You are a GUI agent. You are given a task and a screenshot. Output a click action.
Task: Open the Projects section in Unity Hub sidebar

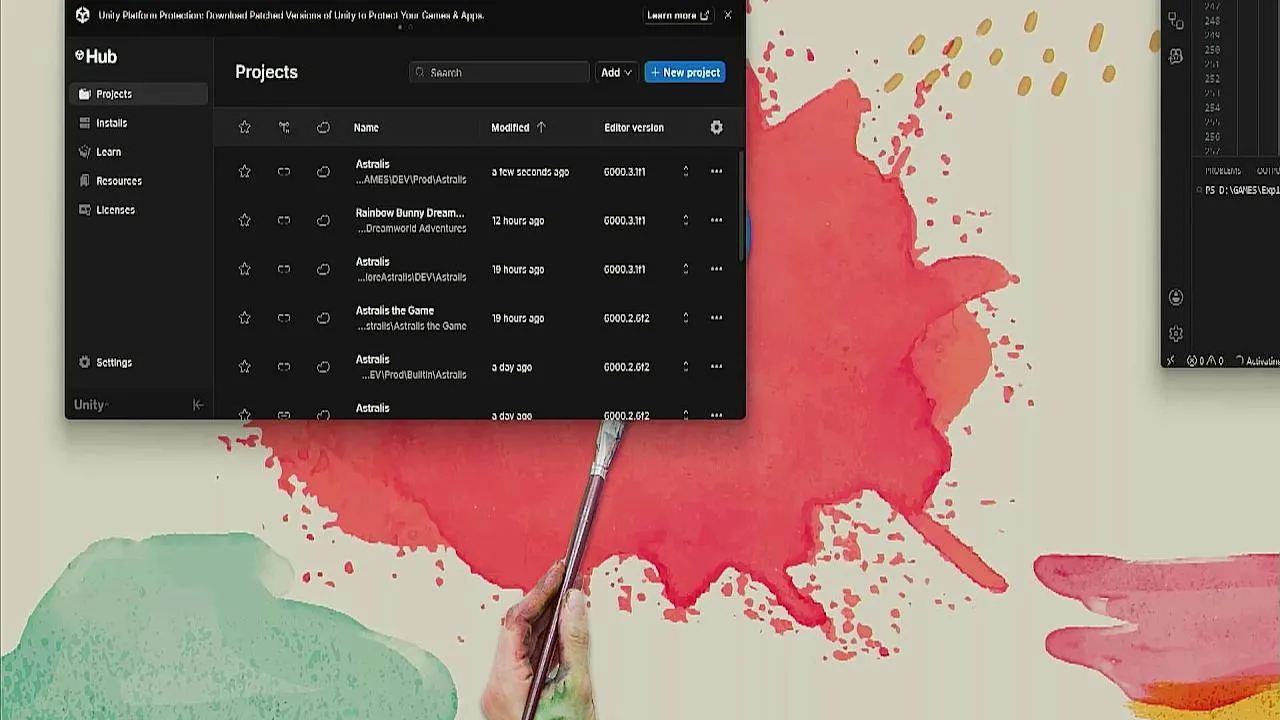pos(138,94)
